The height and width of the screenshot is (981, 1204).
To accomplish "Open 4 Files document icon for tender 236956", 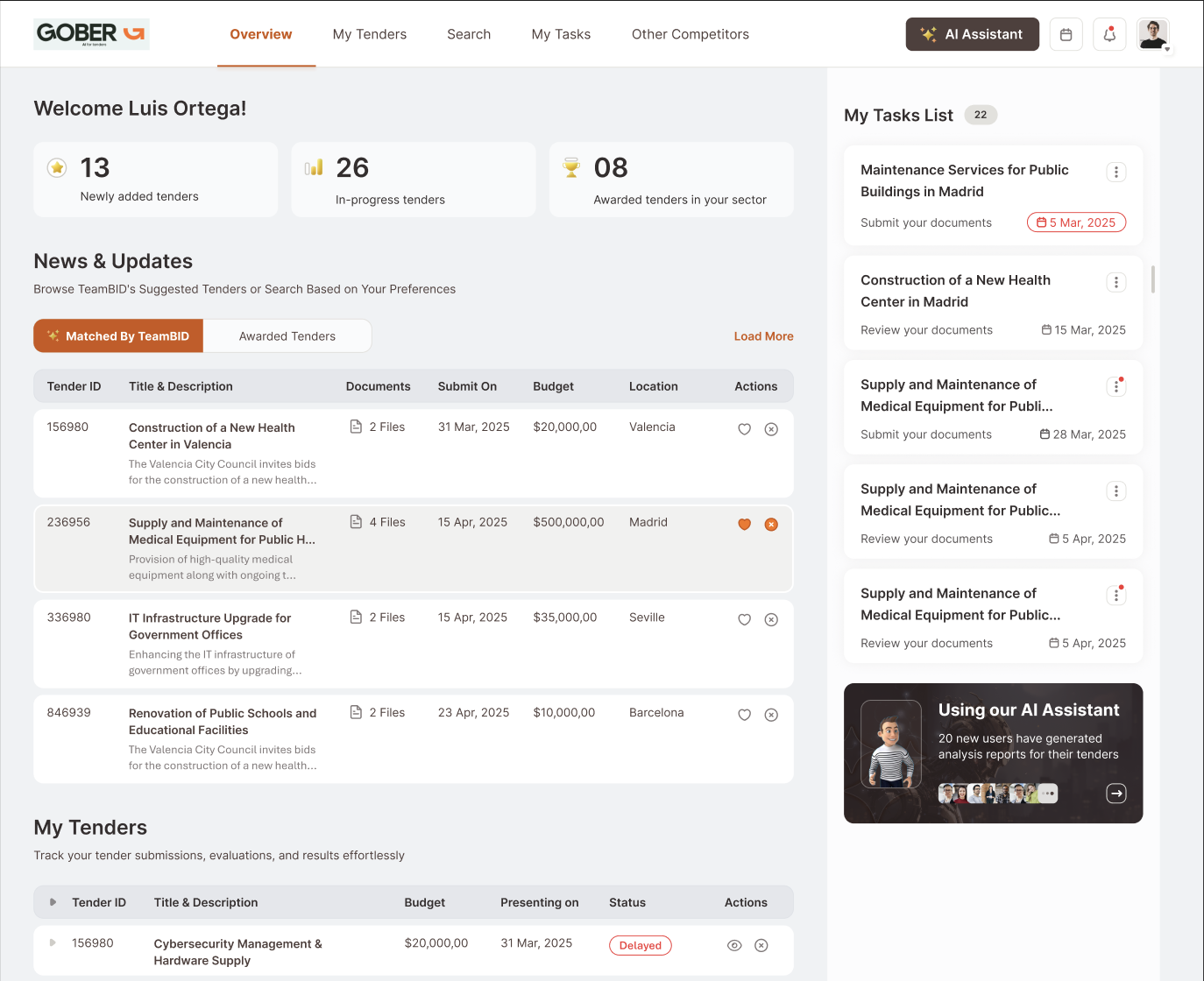I will coord(356,522).
